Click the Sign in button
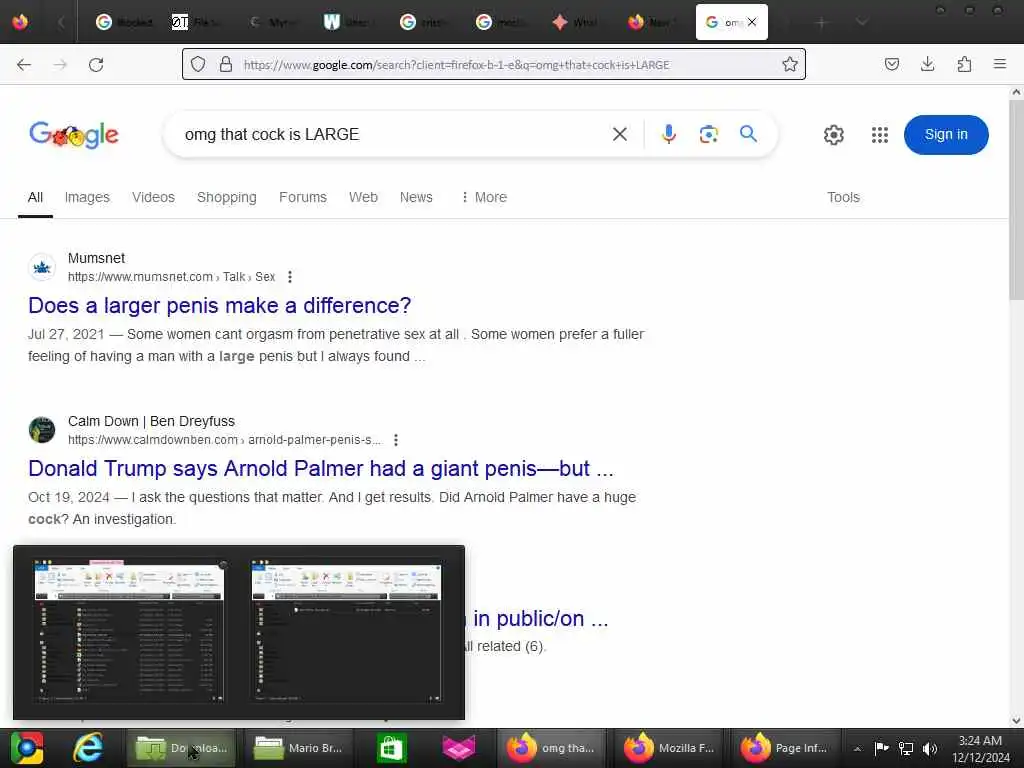Screen dimensions: 1024x768 pos(946,135)
